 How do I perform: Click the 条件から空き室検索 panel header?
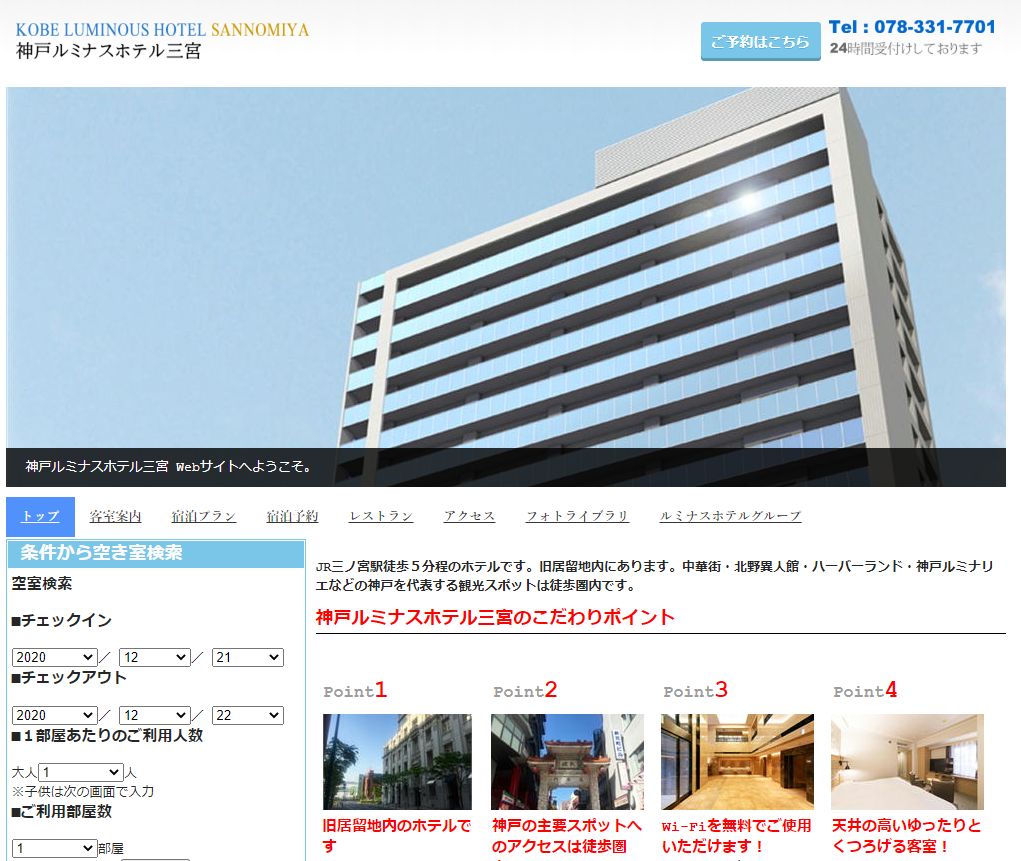point(156,553)
